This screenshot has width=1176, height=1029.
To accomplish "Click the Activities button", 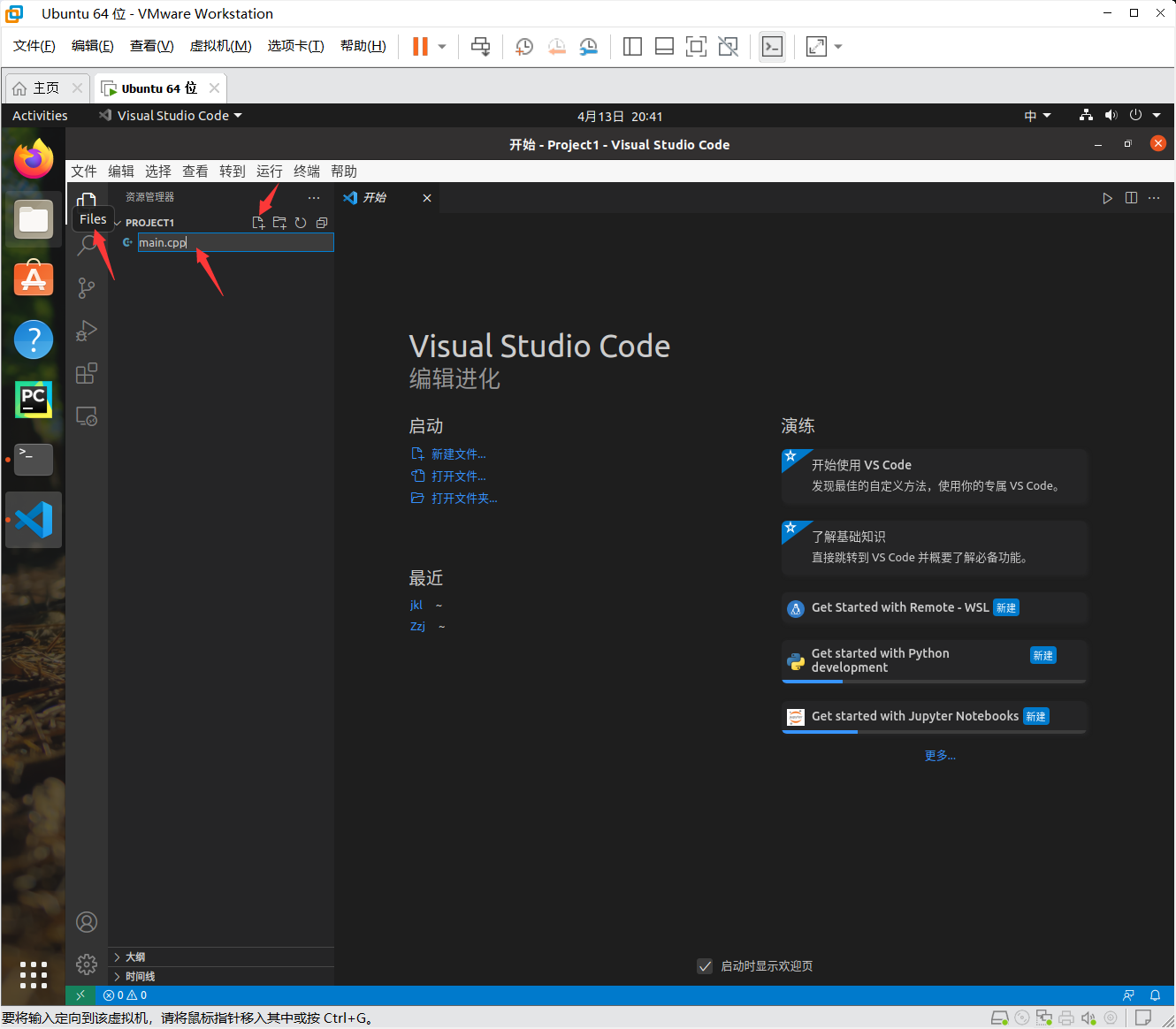I will [x=40, y=116].
